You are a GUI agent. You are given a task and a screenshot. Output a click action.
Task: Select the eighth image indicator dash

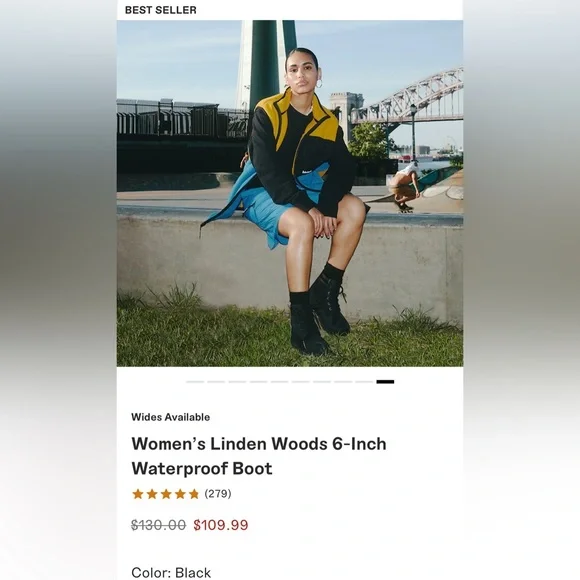pyautogui.click(x=343, y=382)
